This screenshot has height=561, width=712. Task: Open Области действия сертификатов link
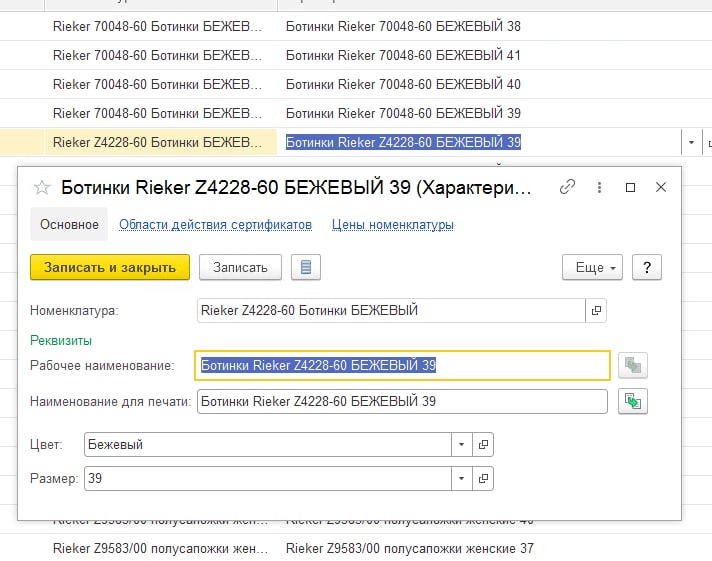point(215,224)
